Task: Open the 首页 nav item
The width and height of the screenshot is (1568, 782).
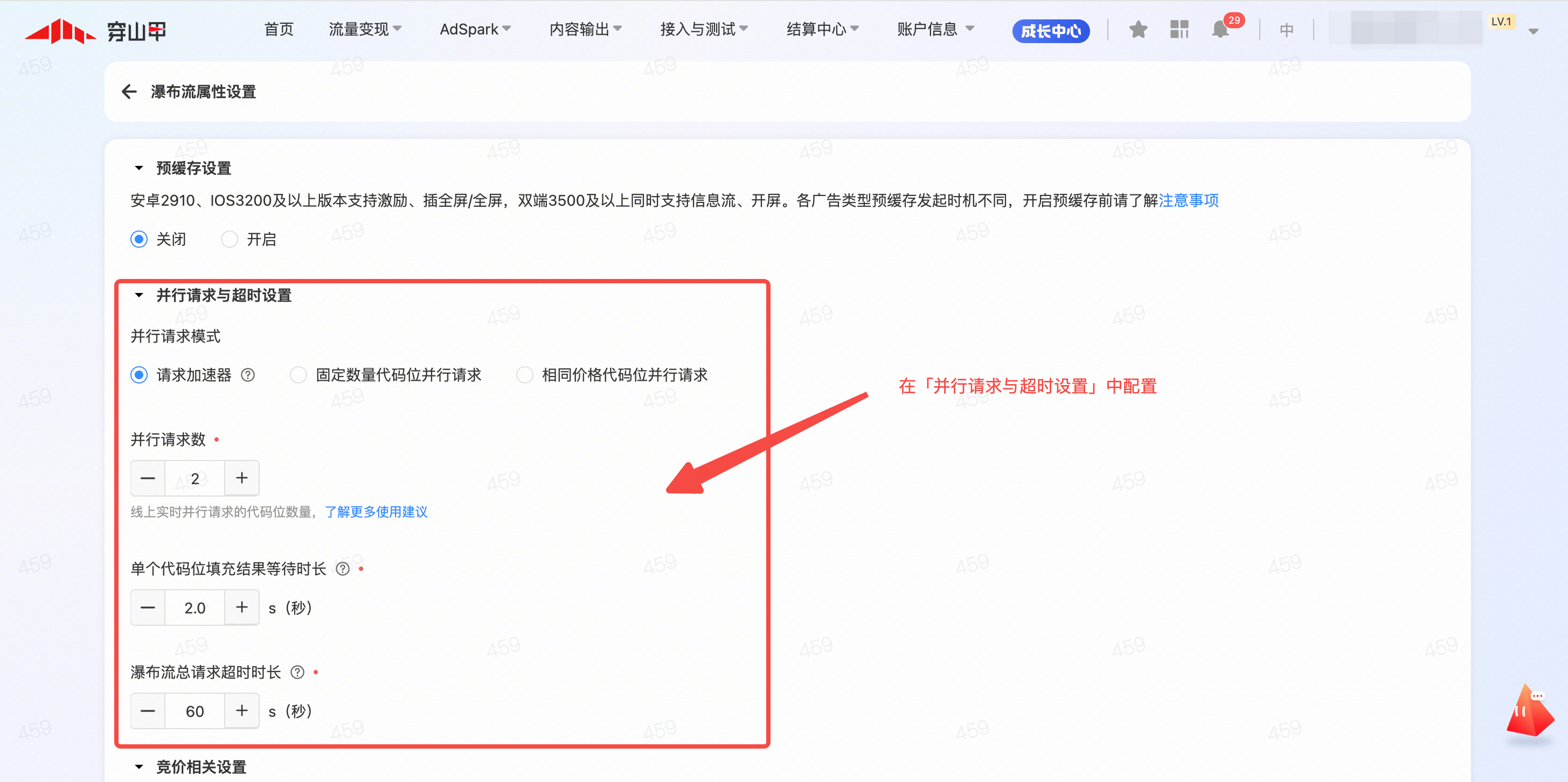Action: pos(279,29)
